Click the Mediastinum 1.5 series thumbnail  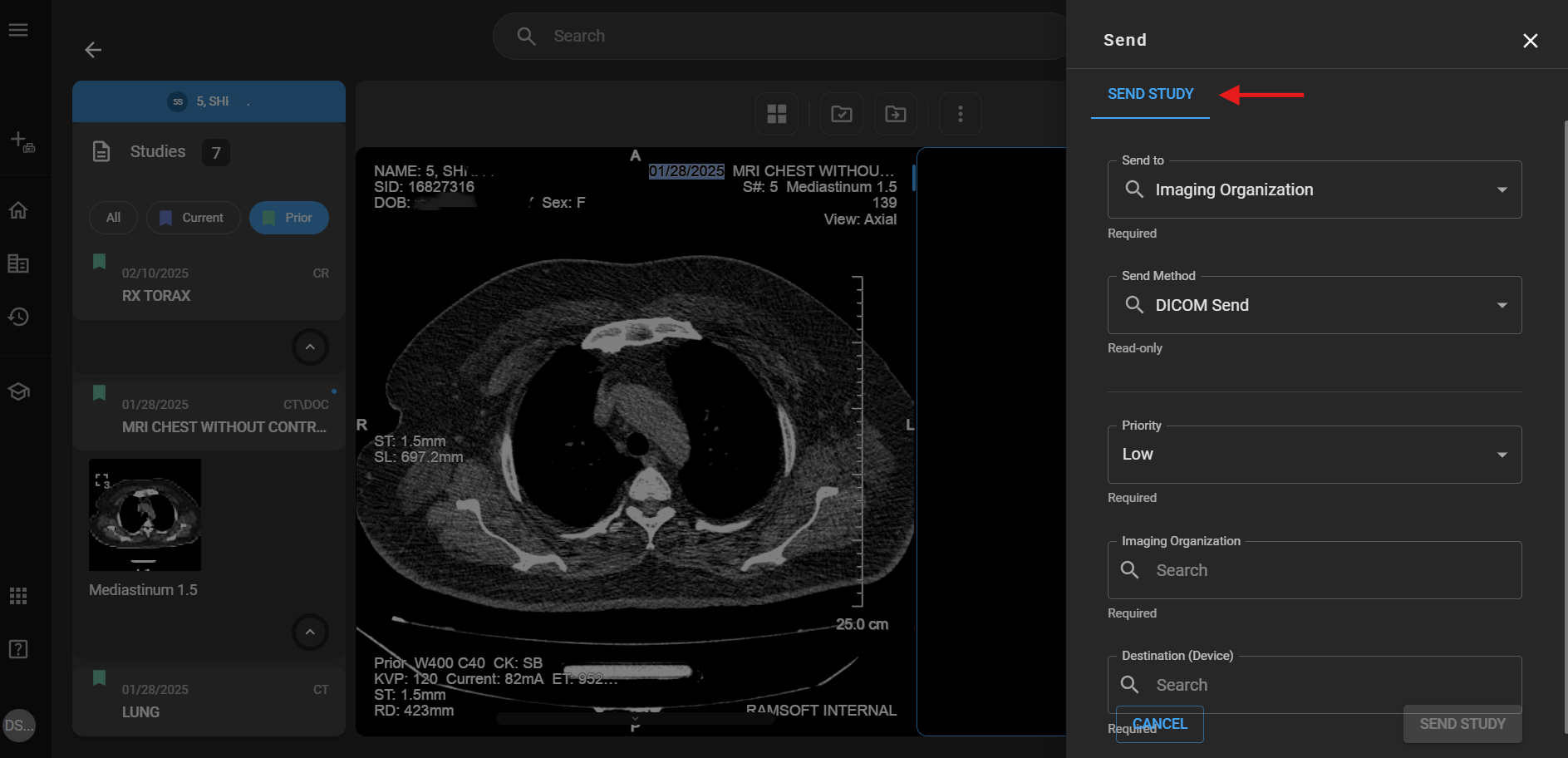click(145, 514)
